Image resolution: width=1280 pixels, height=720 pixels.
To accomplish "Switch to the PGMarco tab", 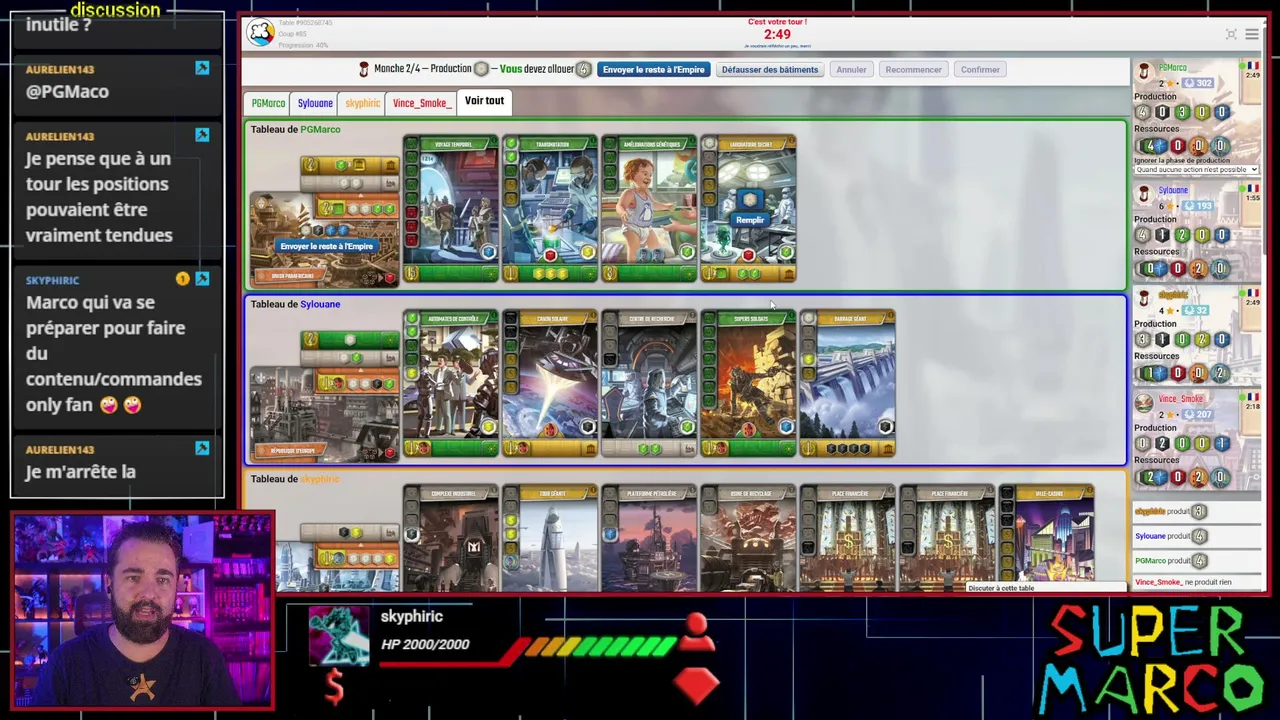I will [268, 103].
